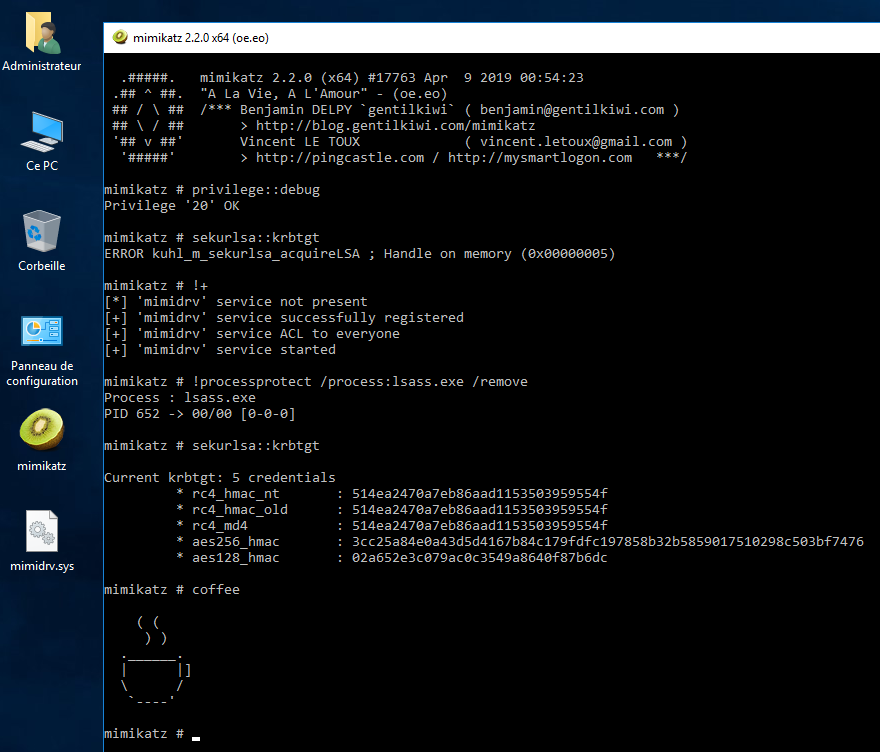Select the Ce PC desktop icon
880x752 pixels.
click(42, 132)
